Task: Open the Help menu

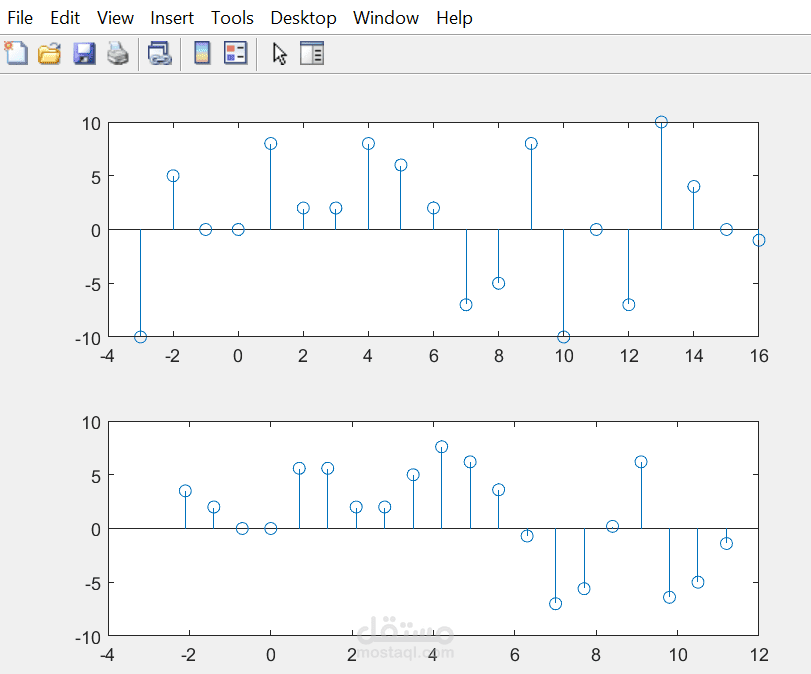Action: coord(454,18)
